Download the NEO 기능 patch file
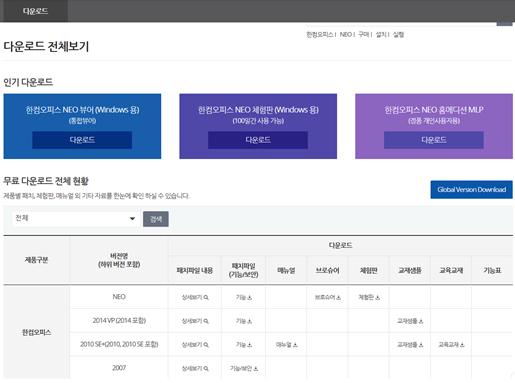 click(244, 297)
